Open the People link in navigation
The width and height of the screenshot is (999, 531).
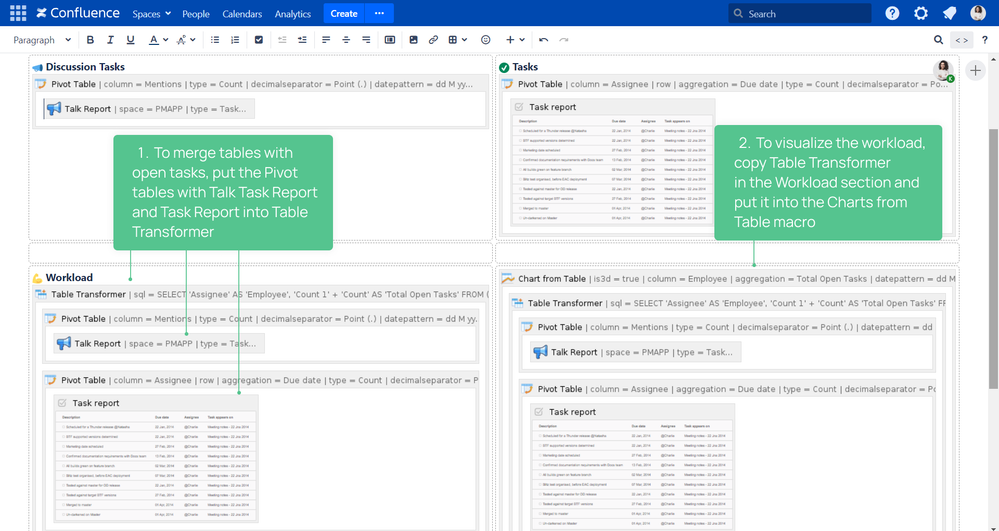pos(196,14)
